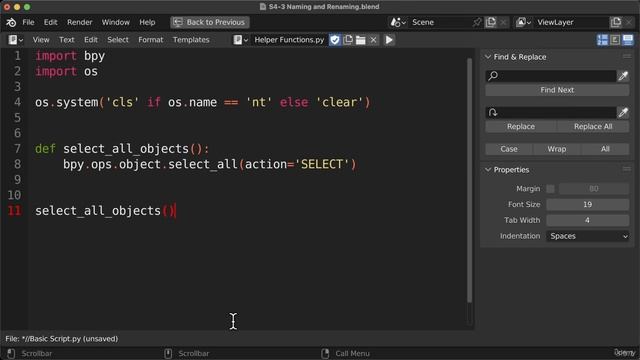The image size is (640, 360).
Task: Click line 1 import bpy text
Action: [70, 56]
